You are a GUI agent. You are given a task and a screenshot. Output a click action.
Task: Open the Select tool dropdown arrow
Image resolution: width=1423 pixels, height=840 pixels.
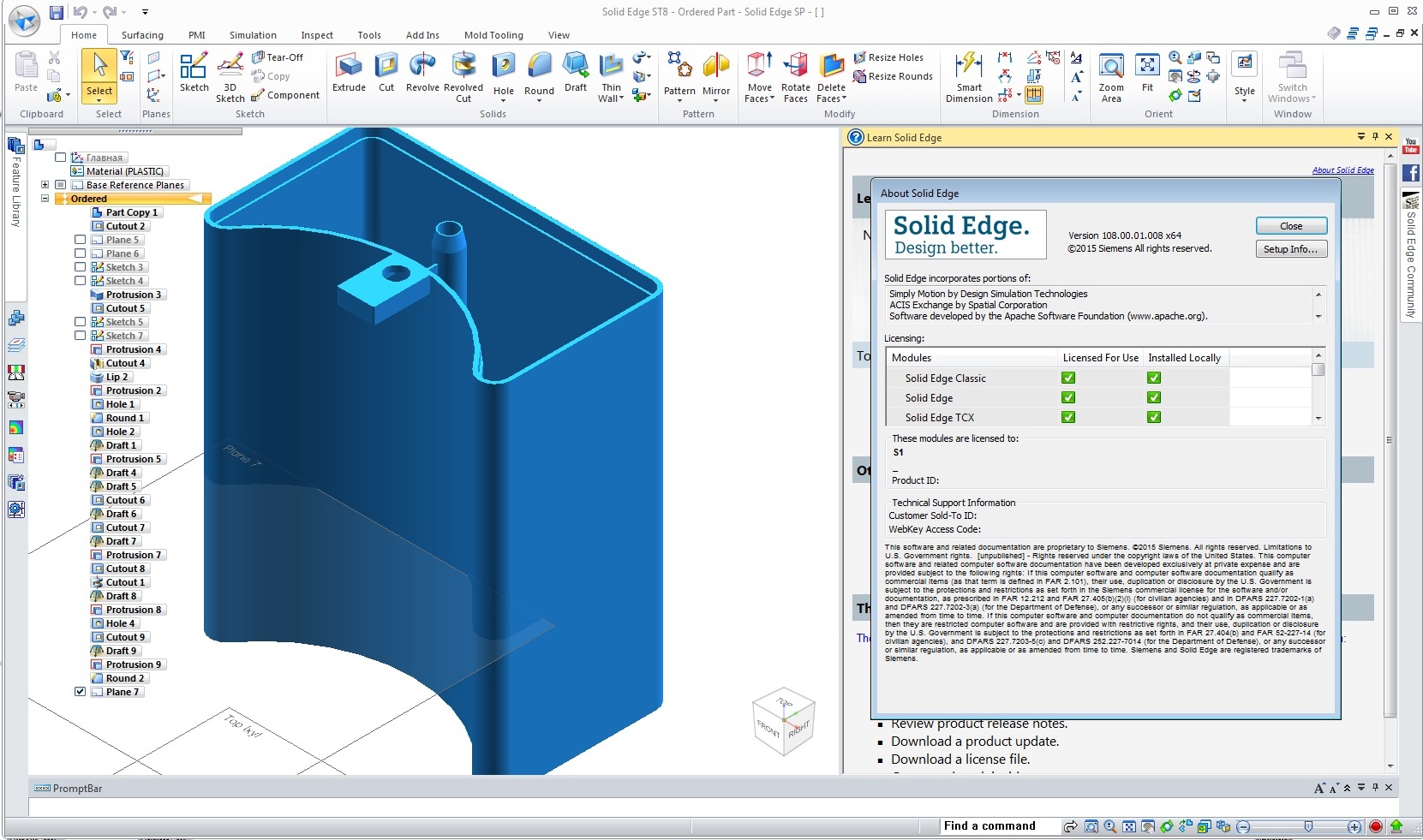[x=99, y=101]
